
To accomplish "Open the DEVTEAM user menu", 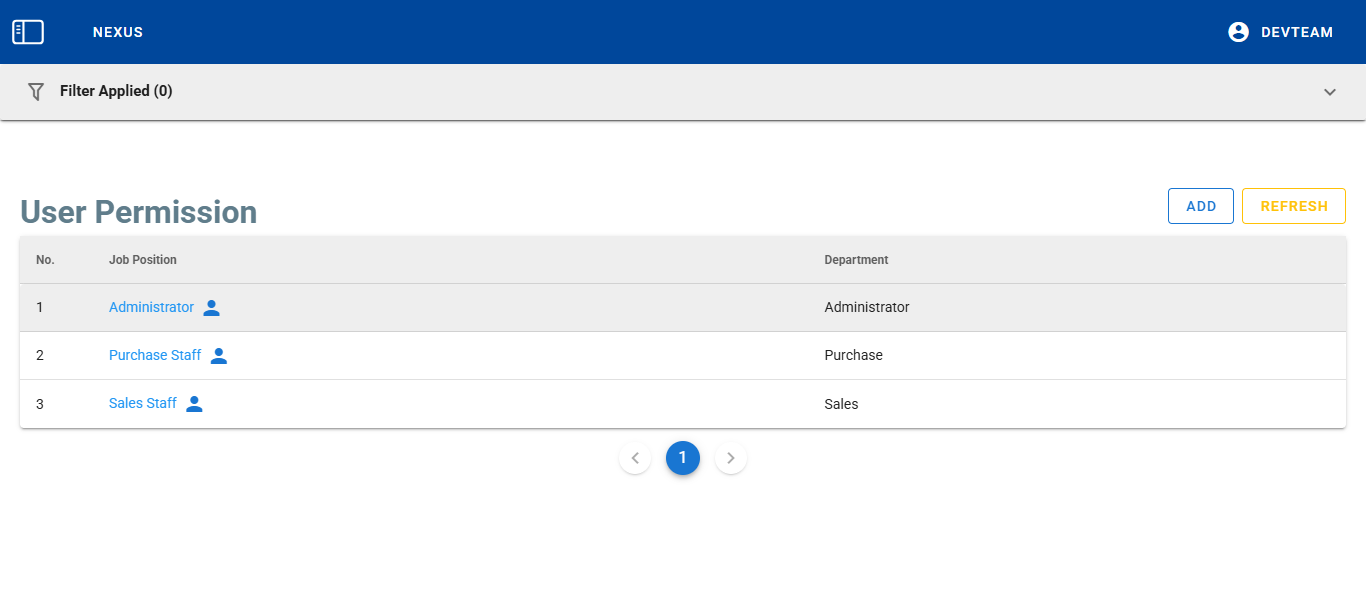I will click(1296, 32).
